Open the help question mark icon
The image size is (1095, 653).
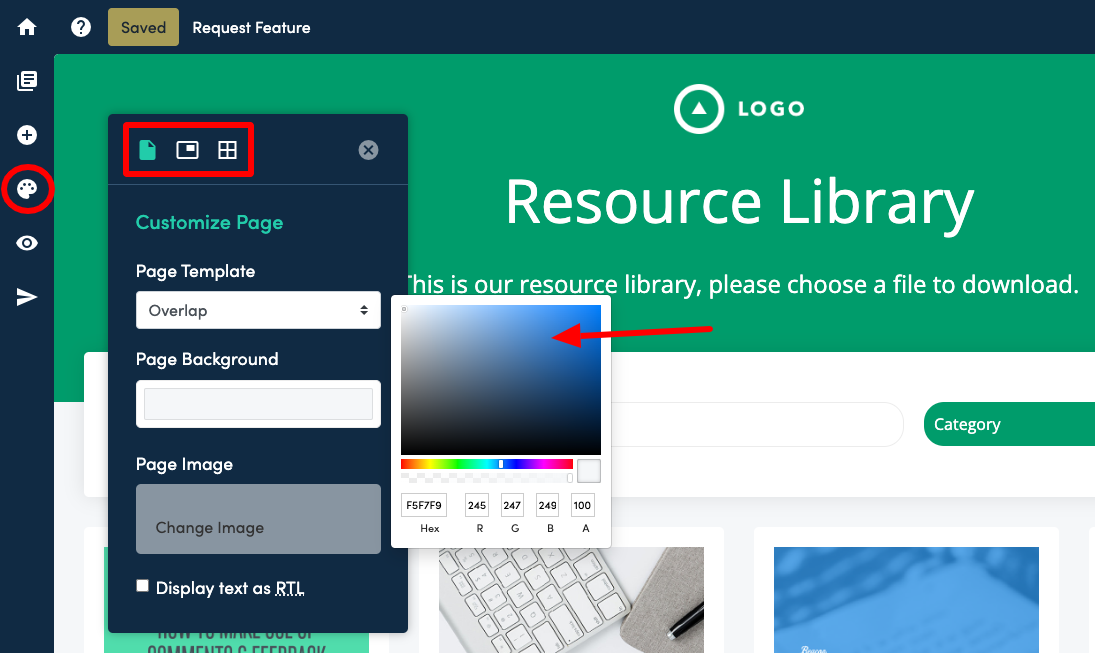click(80, 27)
